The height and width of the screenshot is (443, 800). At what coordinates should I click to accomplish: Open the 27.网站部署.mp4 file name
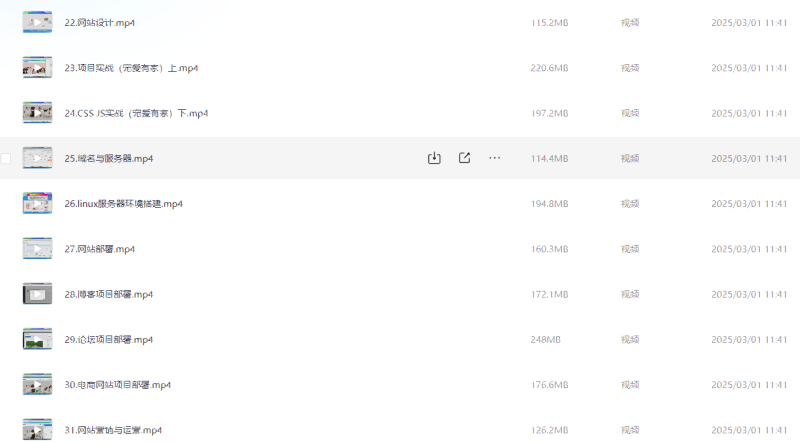click(x=100, y=249)
